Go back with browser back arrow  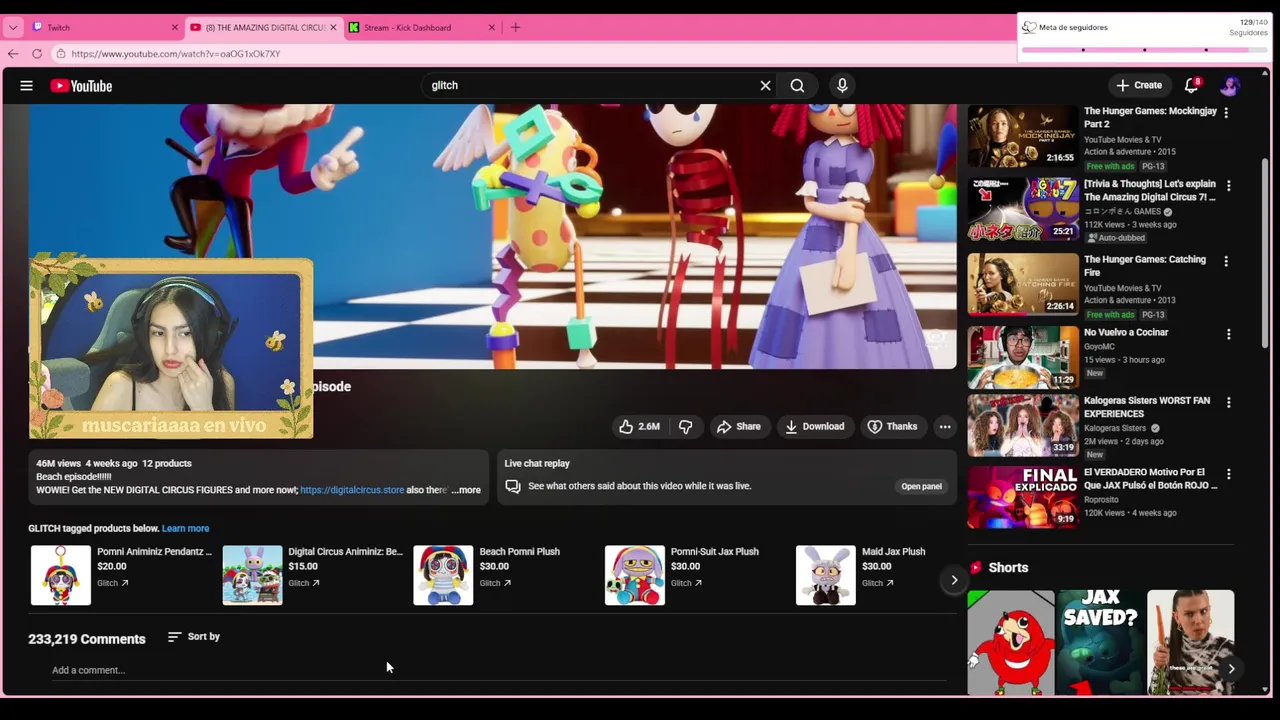click(13, 54)
